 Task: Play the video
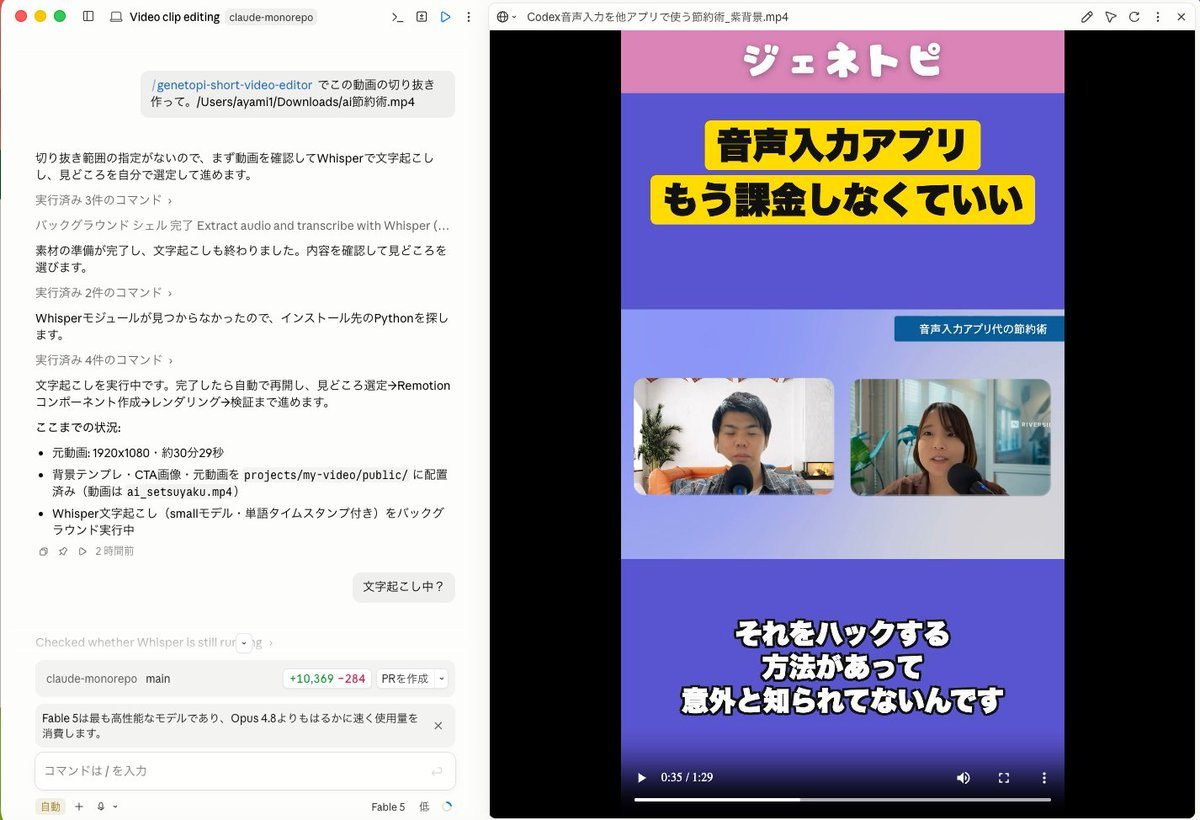click(641, 777)
